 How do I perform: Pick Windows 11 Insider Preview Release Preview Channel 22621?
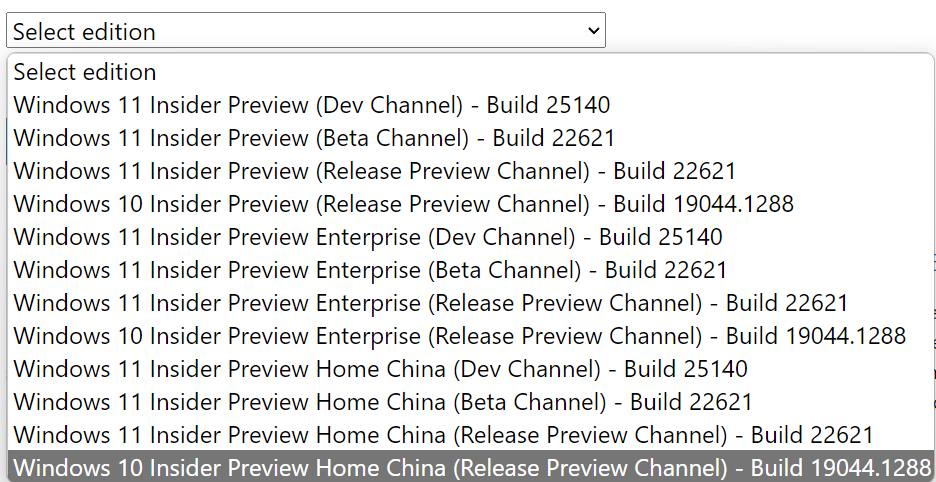pyautogui.click(x=470, y=171)
